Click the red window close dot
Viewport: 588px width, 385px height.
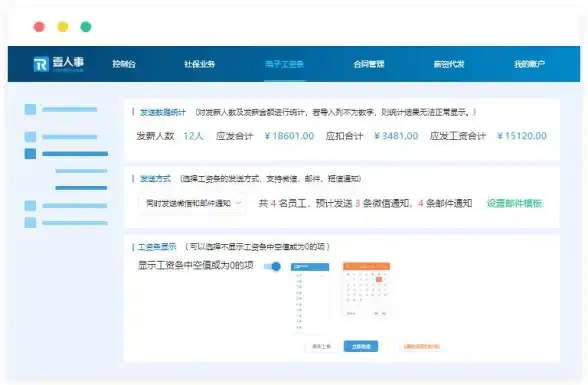click(39, 27)
